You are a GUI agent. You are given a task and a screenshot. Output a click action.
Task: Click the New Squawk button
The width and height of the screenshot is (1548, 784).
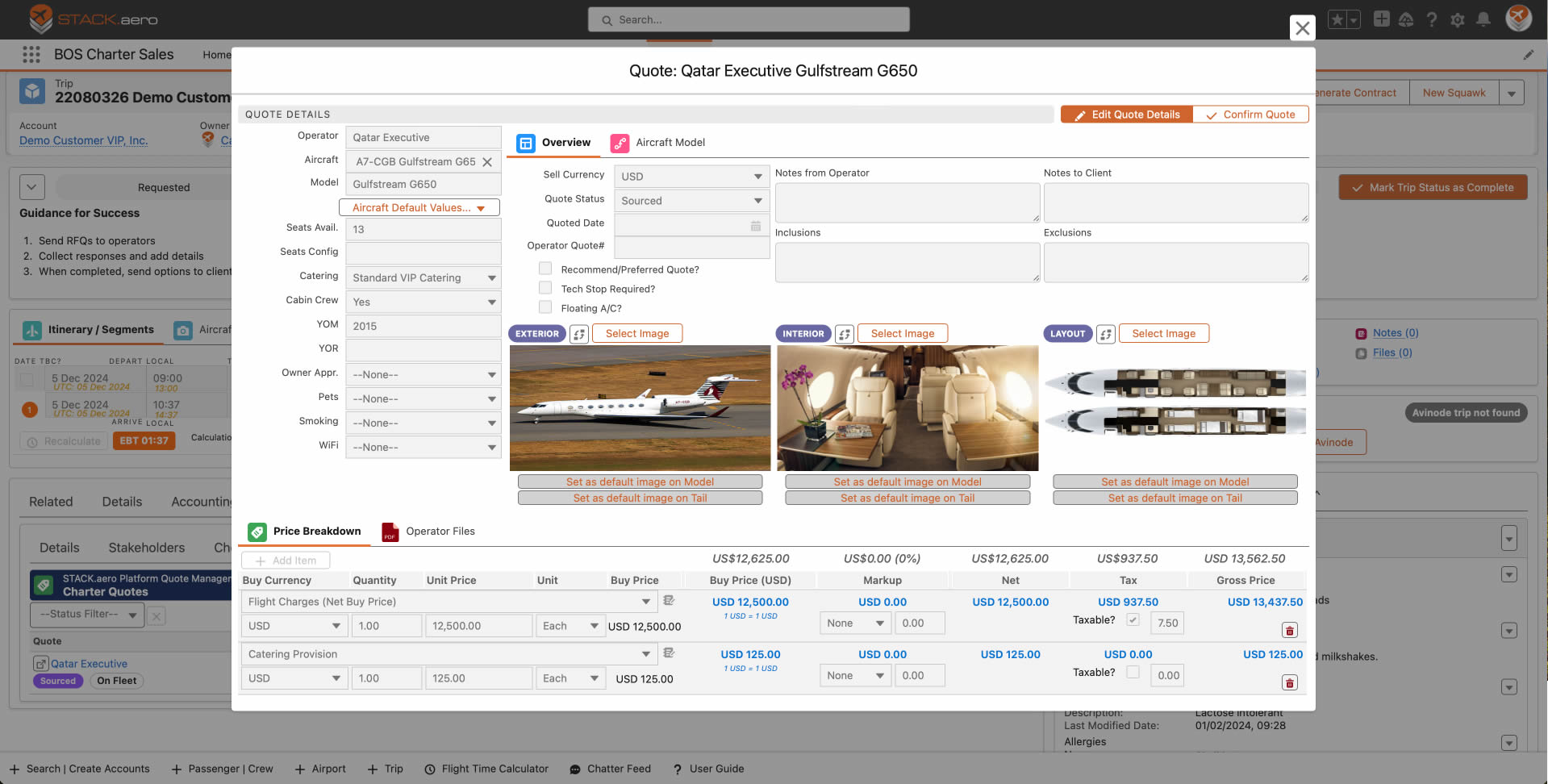tap(1454, 93)
